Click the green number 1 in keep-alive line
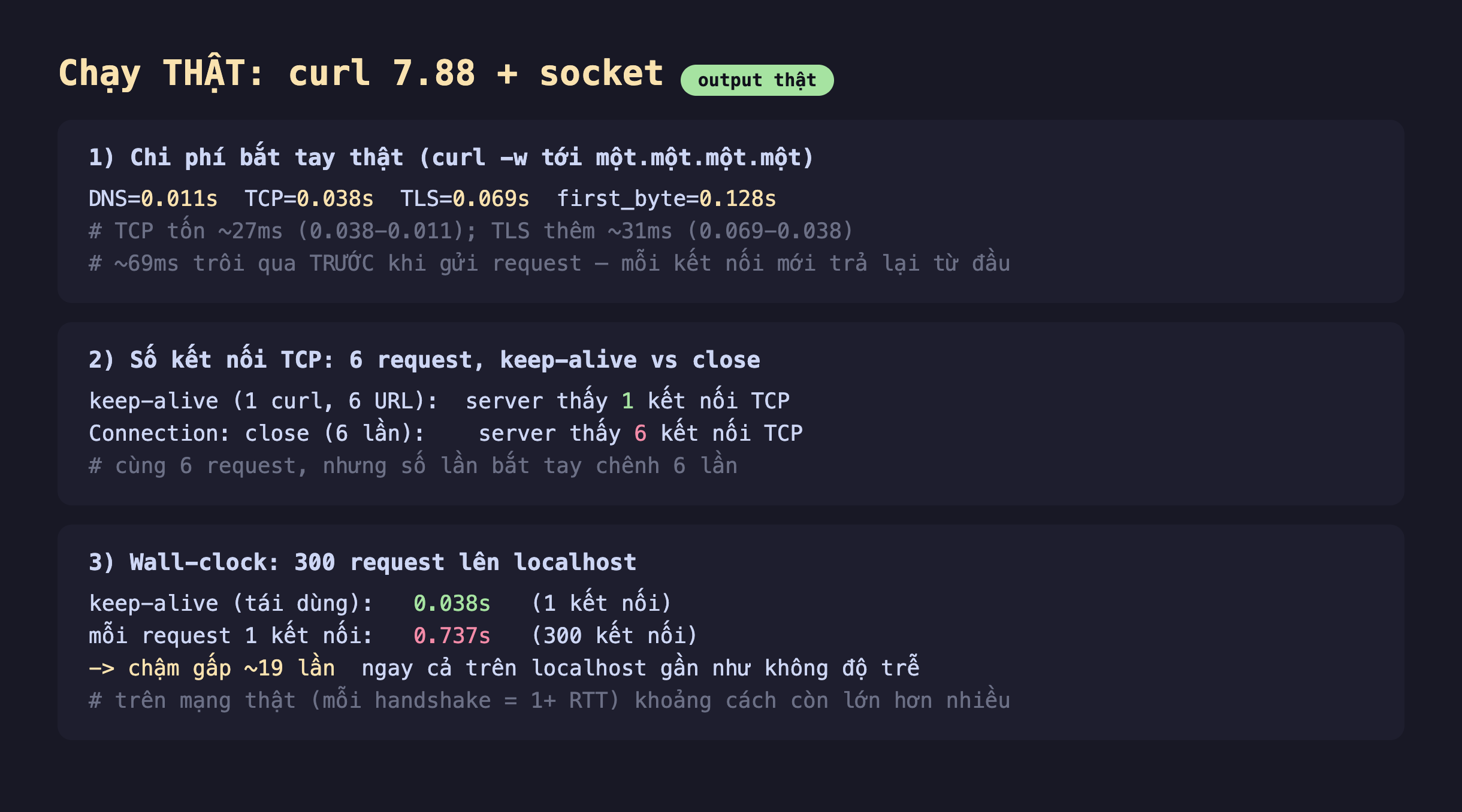 pyautogui.click(x=627, y=401)
